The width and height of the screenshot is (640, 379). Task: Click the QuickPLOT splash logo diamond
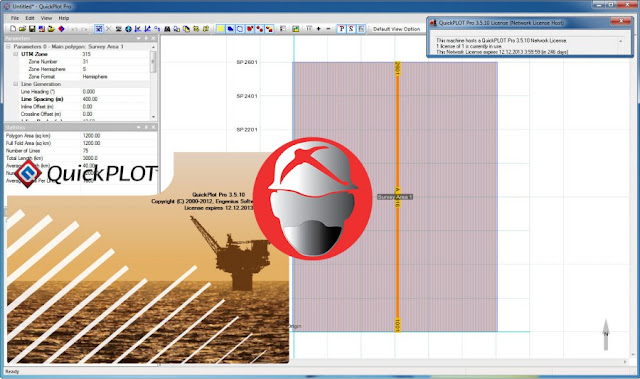[27, 173]
